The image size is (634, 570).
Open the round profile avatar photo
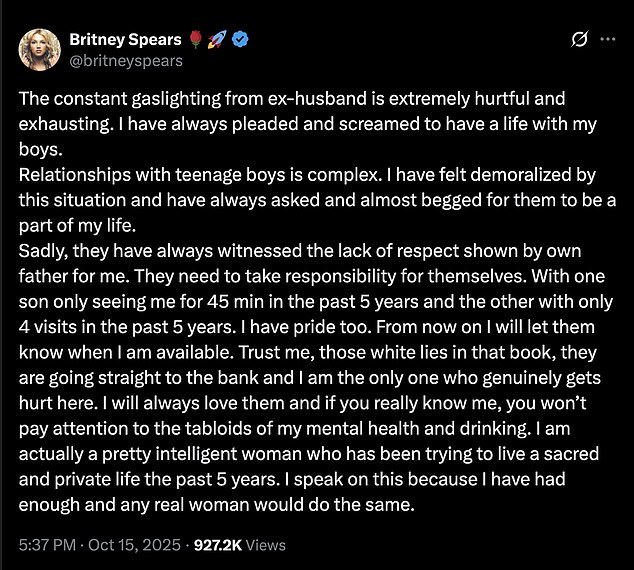pos(41,49)
